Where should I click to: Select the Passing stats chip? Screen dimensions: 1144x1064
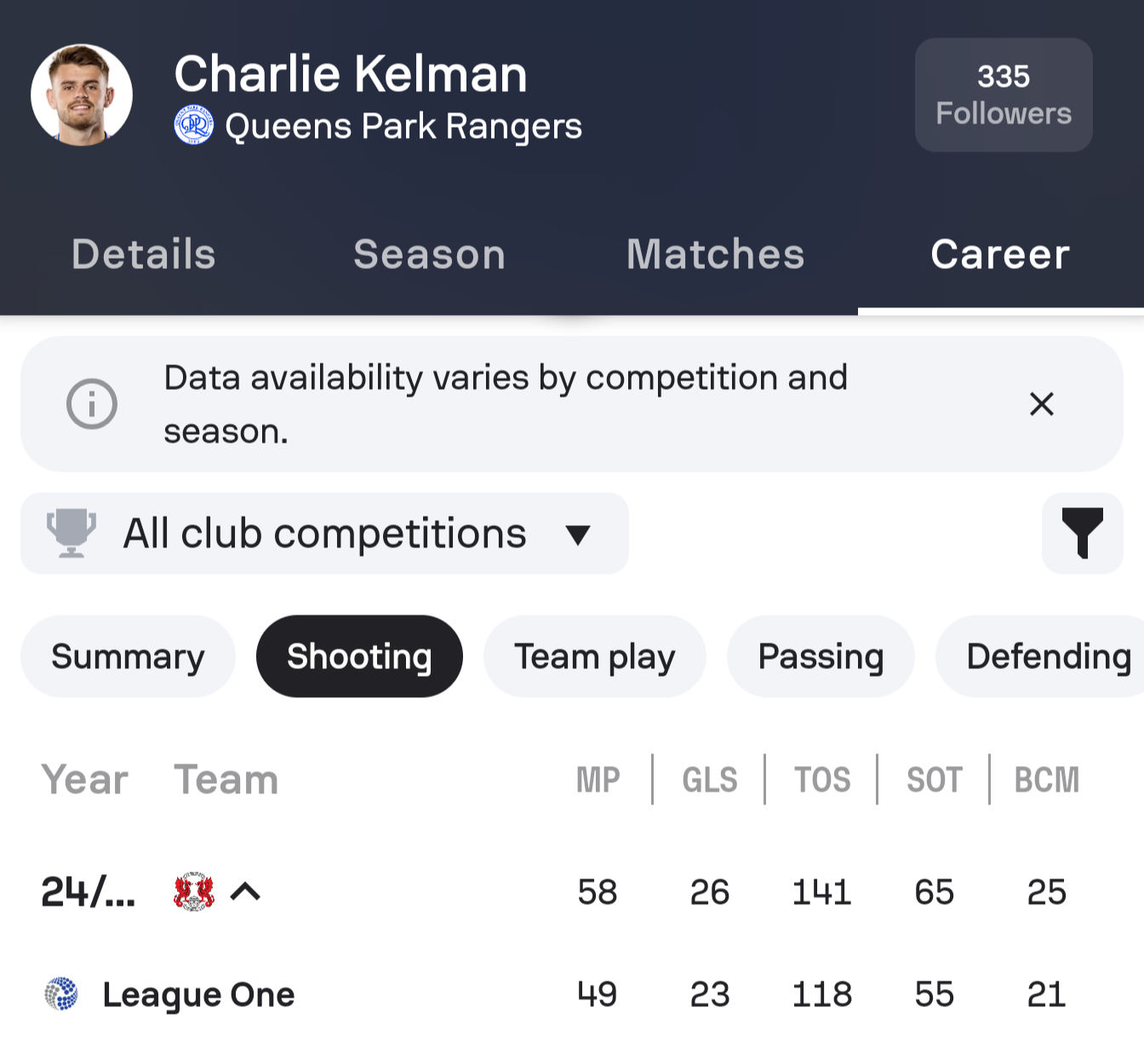point(821,656)
